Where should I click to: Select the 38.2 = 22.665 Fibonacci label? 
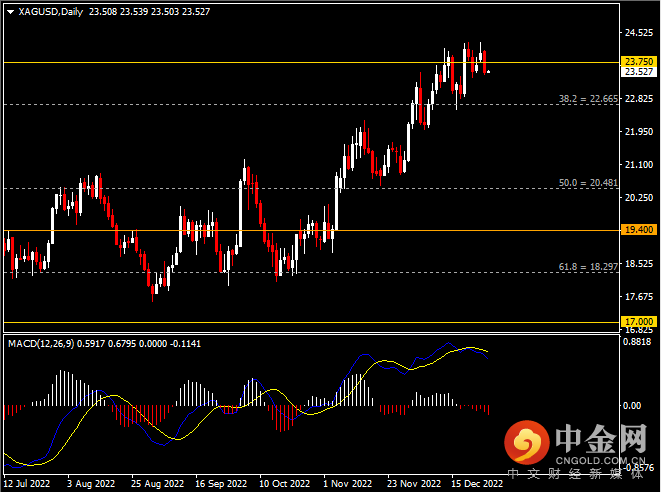coord(588,99)
